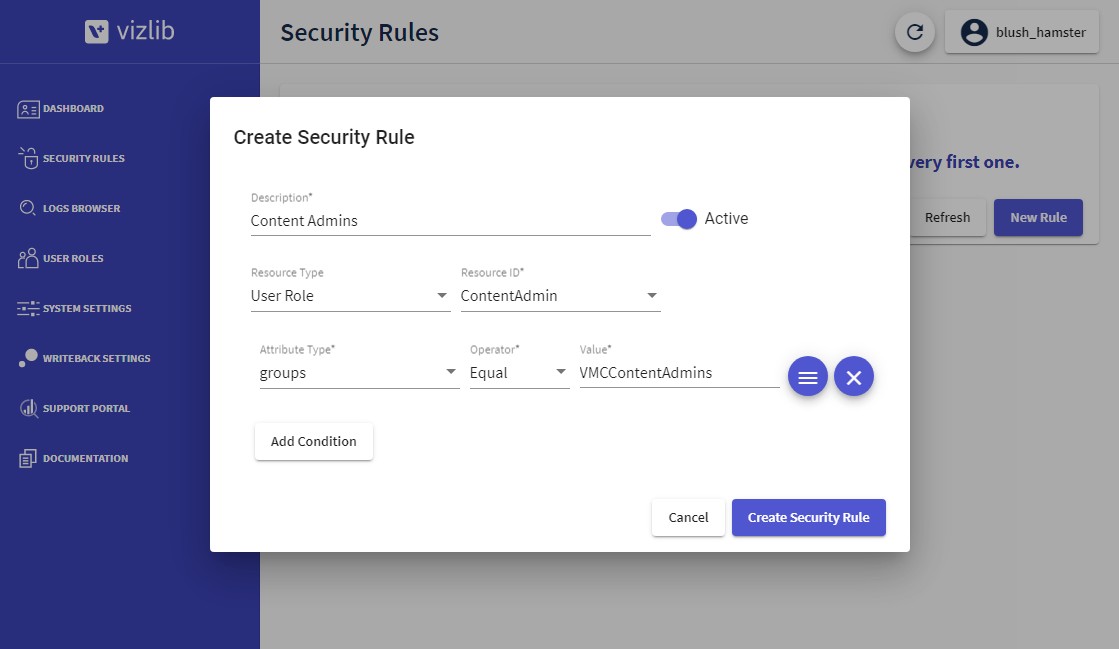This screenshot has height=649, width=1119.
Task: Click the Dashboard icon in sidebar
Action: (x=28, y=109)
